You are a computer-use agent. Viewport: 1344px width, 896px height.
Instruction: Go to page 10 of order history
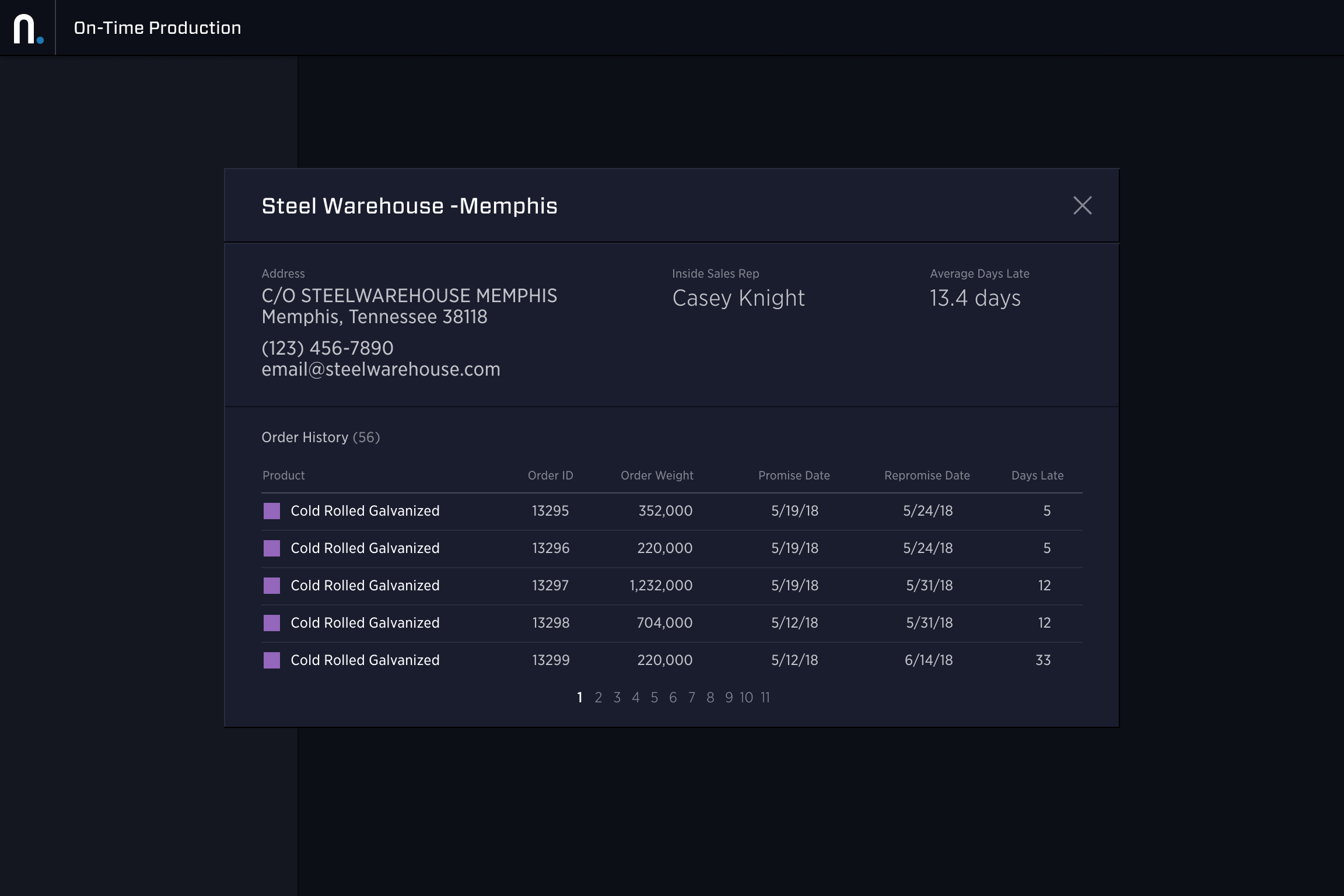tap(746, 698)
